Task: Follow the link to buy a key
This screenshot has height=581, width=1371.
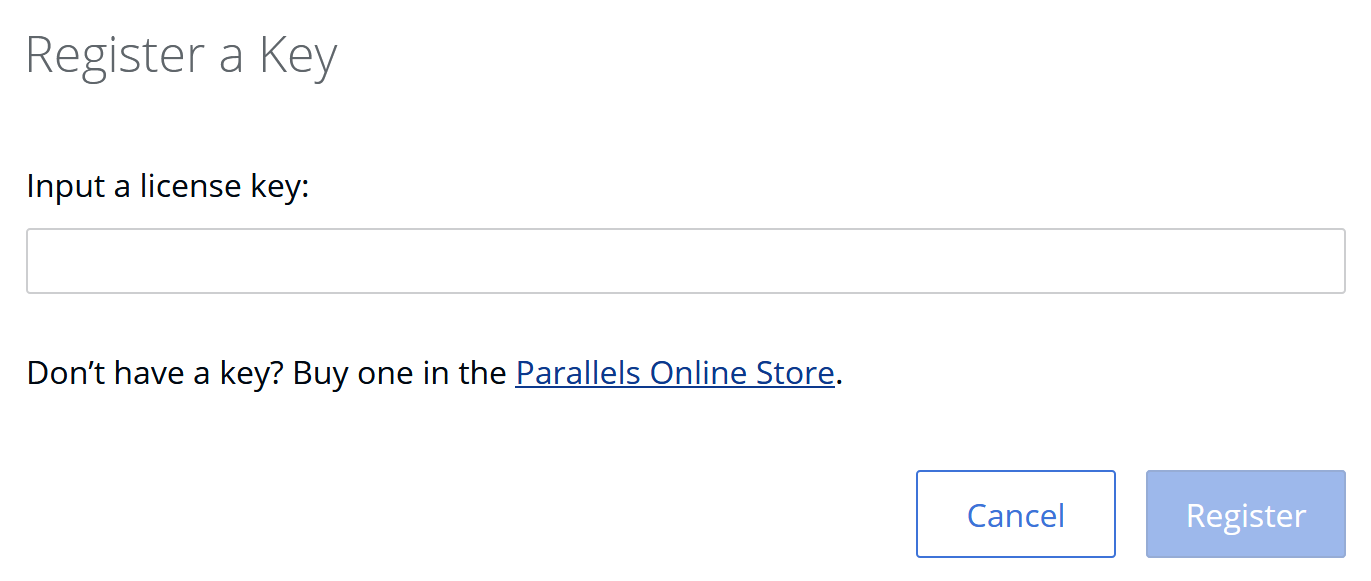Action: pos(674,373)
